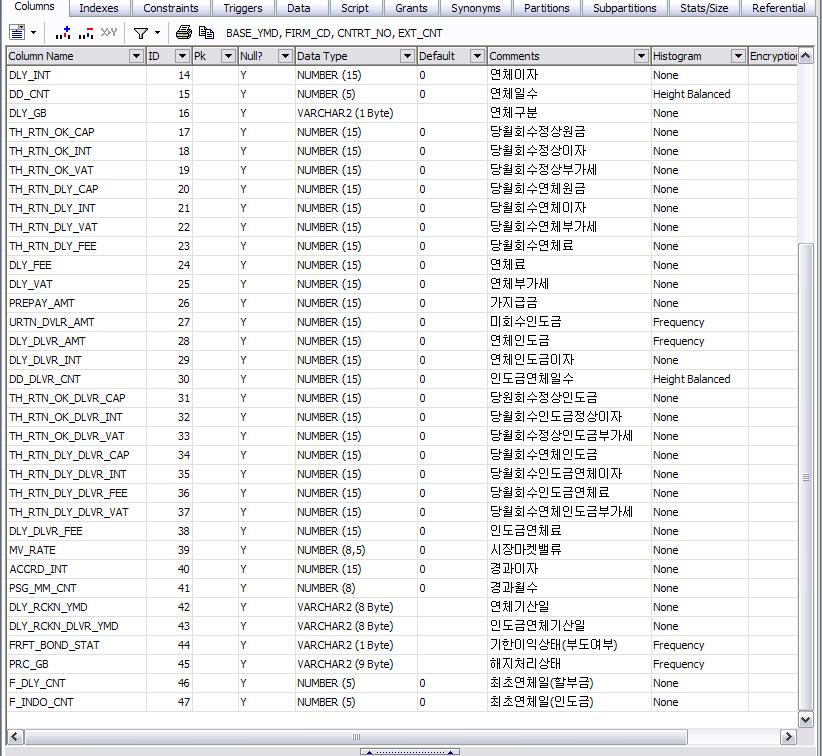This screenshot has width=822, height=756.
Task: Click the copy icon next to printer
Action: [x=206, y=33]
